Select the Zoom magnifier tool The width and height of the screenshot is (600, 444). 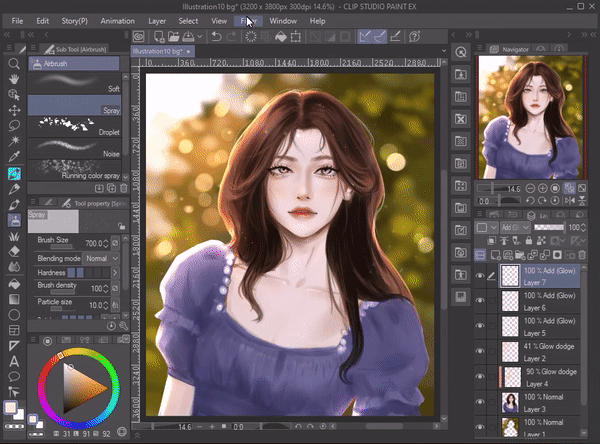click(x=14, y=63)
